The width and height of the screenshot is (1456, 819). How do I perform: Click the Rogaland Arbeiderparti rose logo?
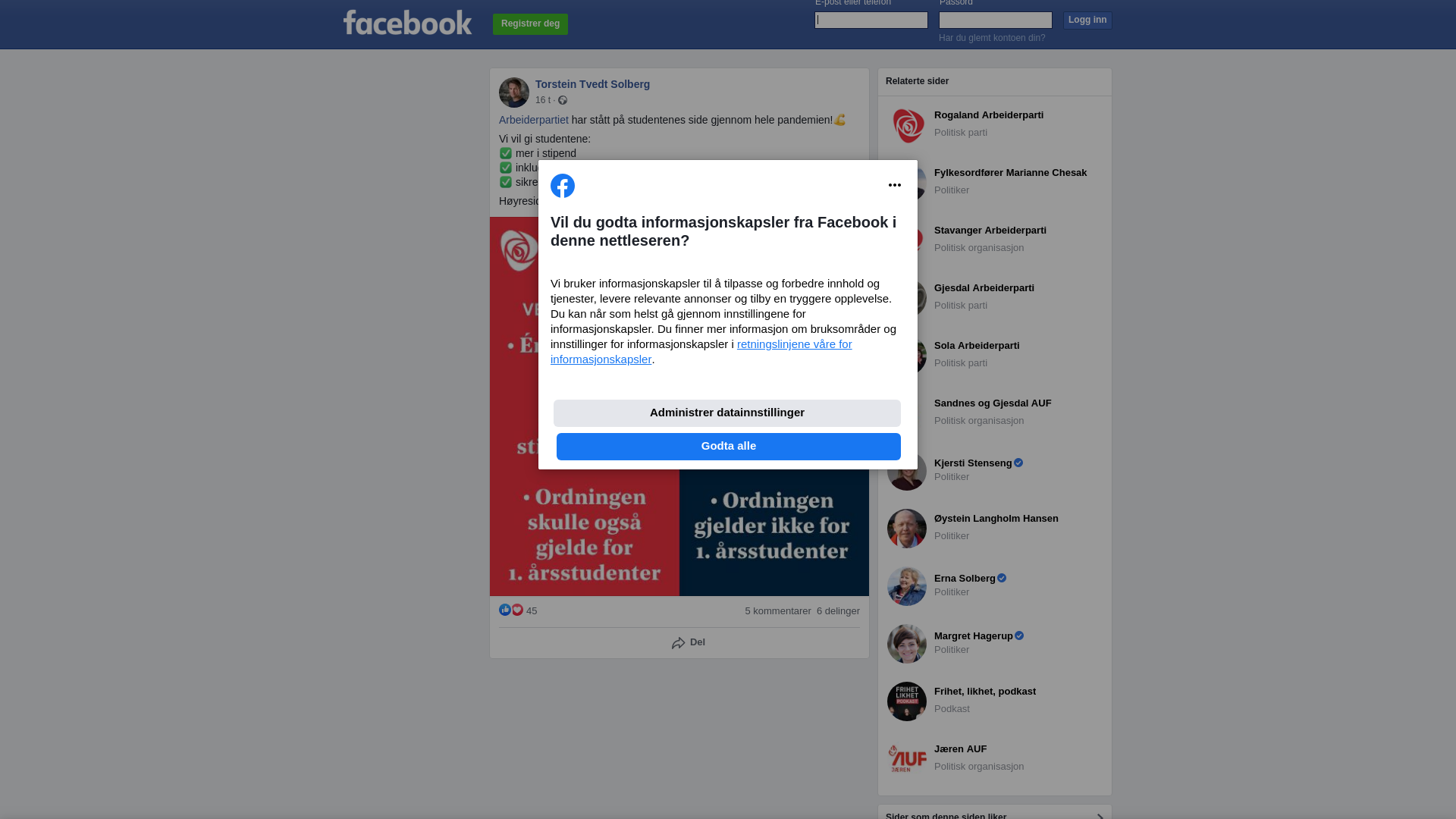coord(907,125)
